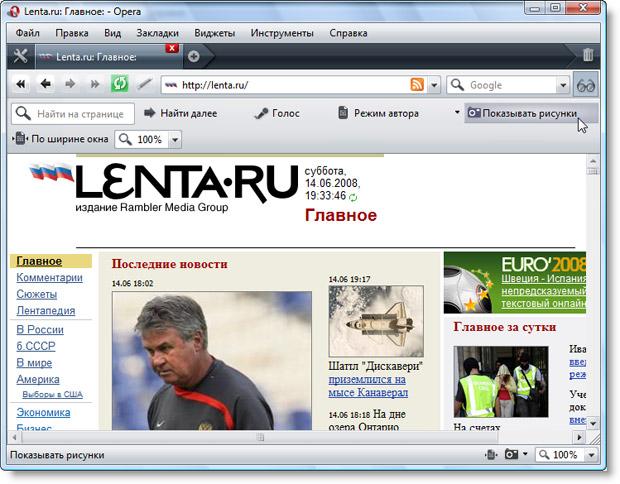The height and width of the screenshot is (484, 620).
Task: Open the б.СССР section link
Action: (x=36, y=346)
